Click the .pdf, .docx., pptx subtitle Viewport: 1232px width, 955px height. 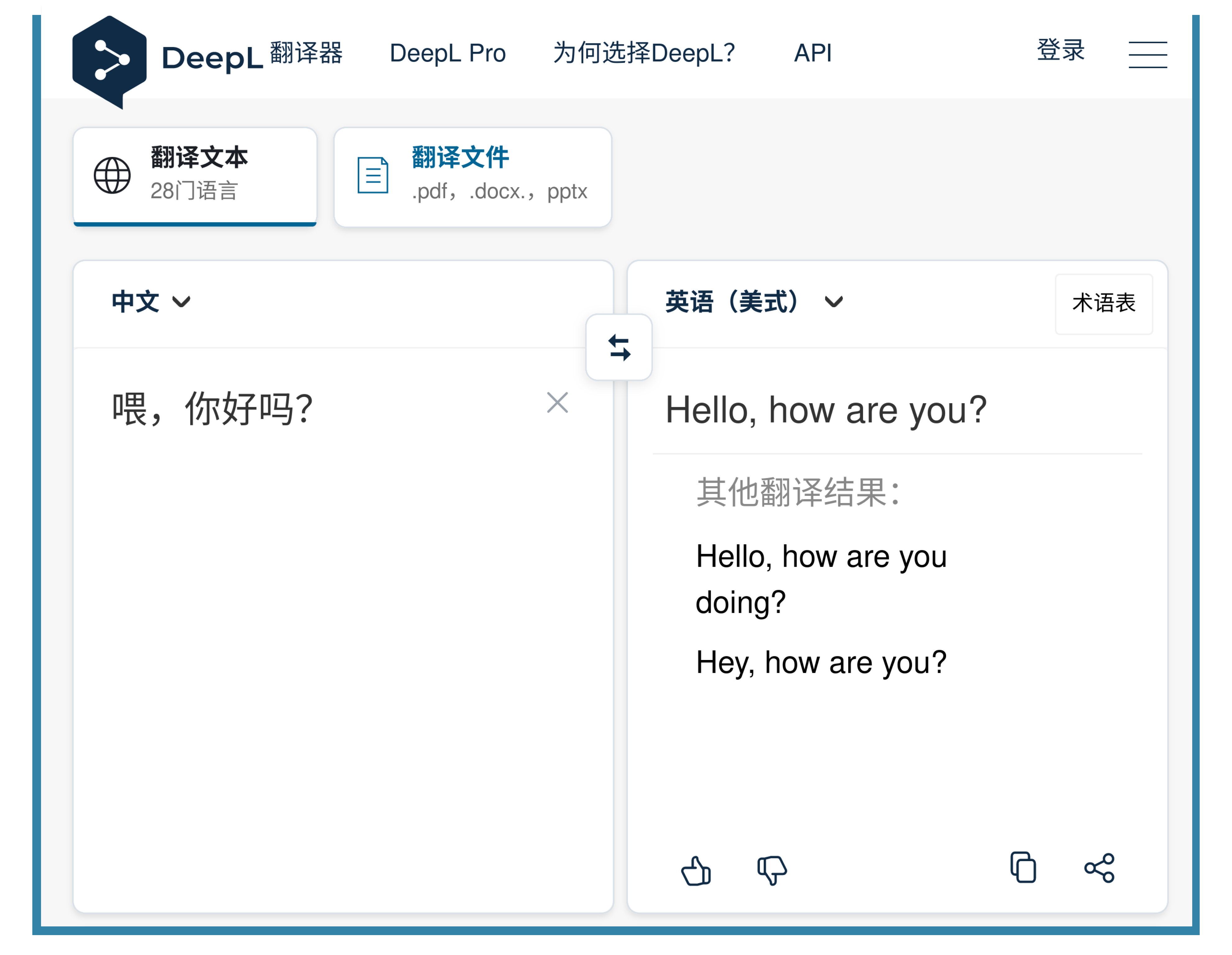(499, 192)
